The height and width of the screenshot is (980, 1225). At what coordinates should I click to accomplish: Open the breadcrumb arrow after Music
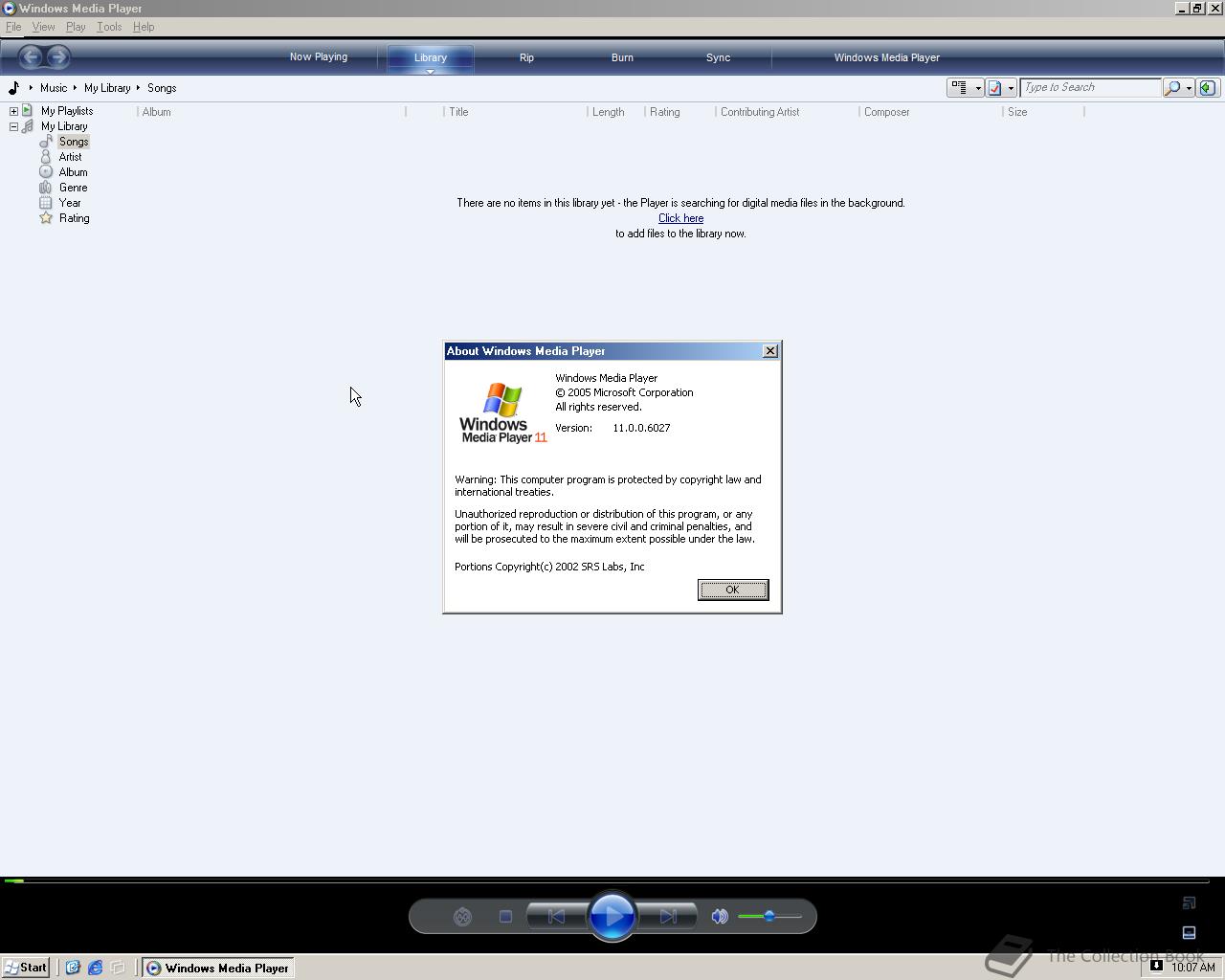tap(75, 88)
